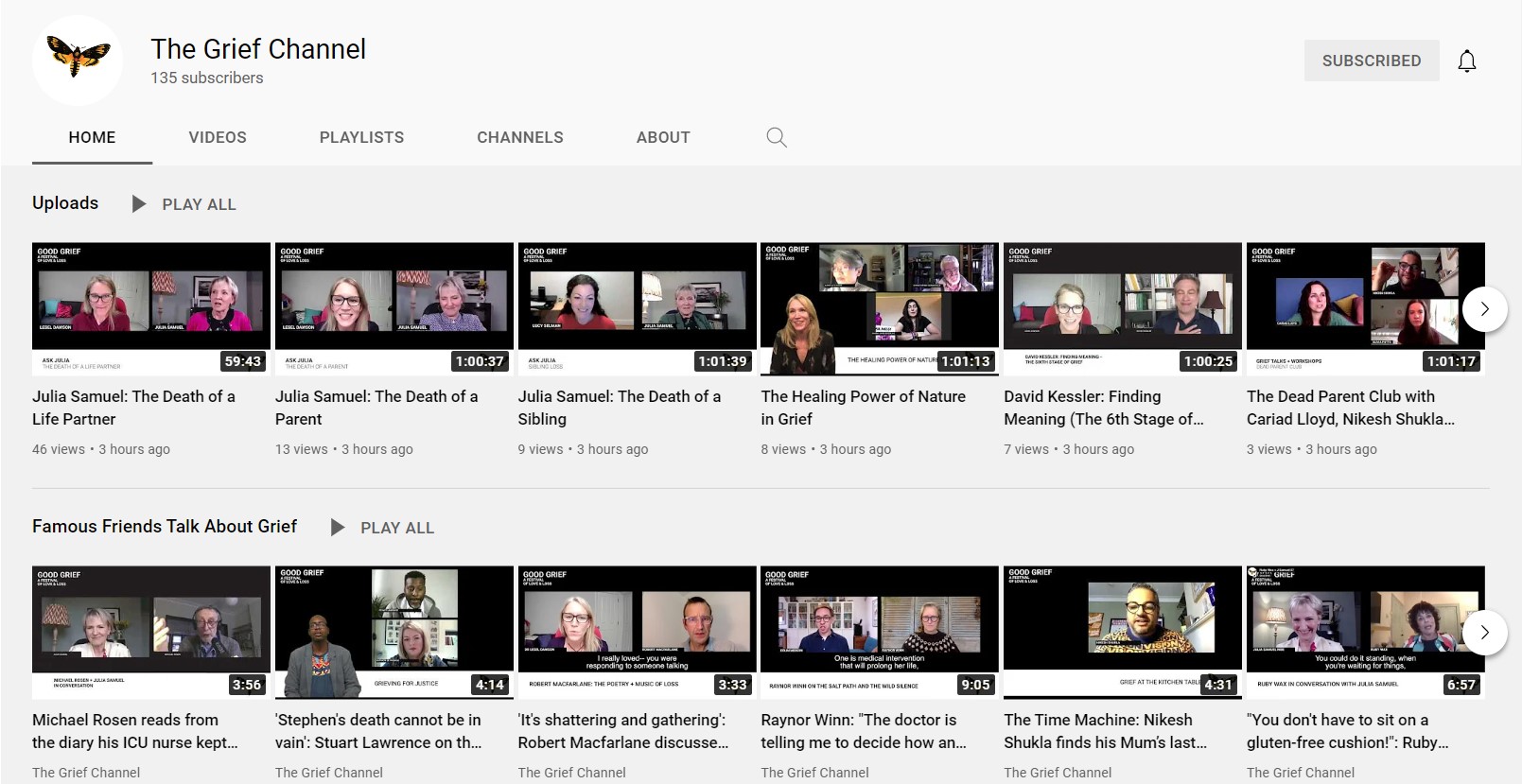The height and width of the screenshot is (784, 1522).
Task: Click title 'The Time Machine: Nikesh Shukla'
Action: coord(1106,731)
